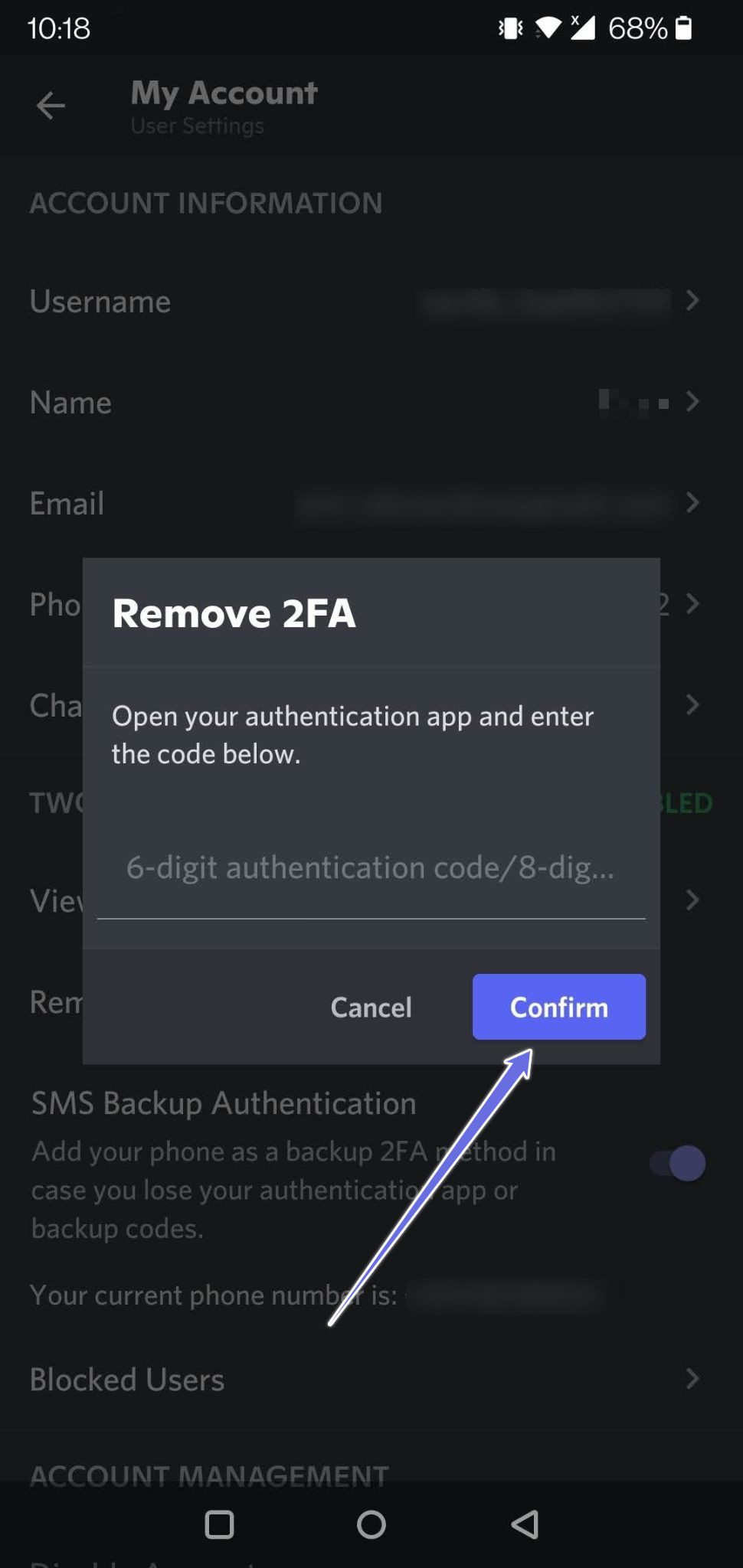This screenshot has height=1568, width=743.
Task: Tap the Blocked Users chevron arrow
Action: click(x=692, y=1379)
